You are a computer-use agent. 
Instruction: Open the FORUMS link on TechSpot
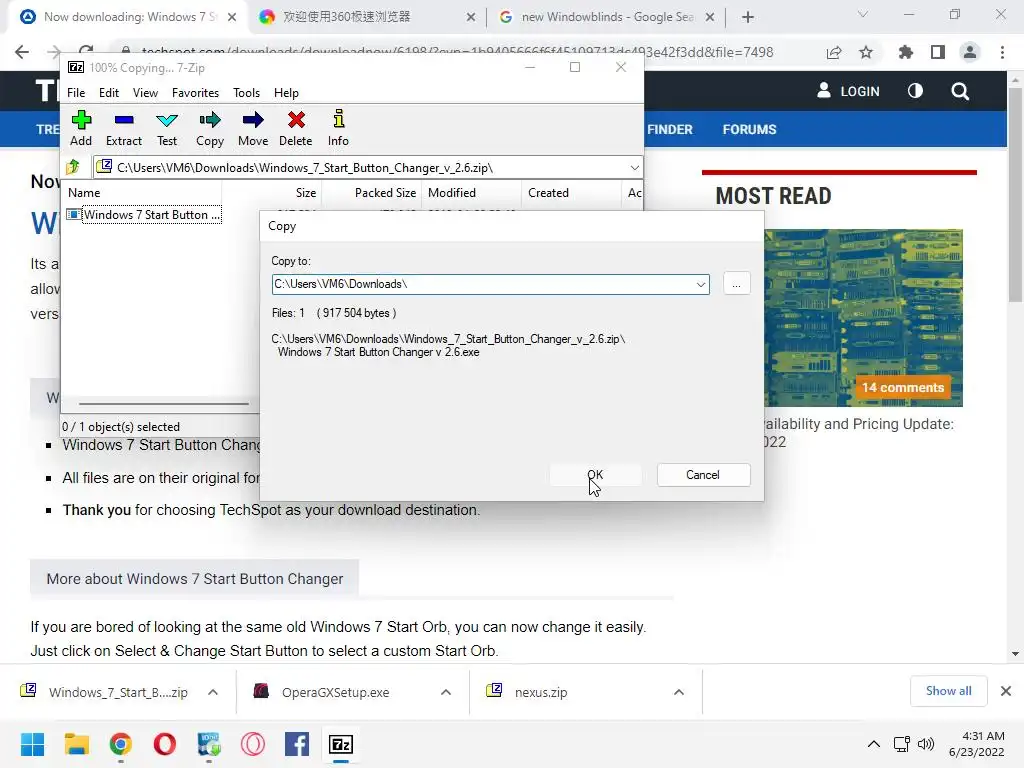point(749,129)
